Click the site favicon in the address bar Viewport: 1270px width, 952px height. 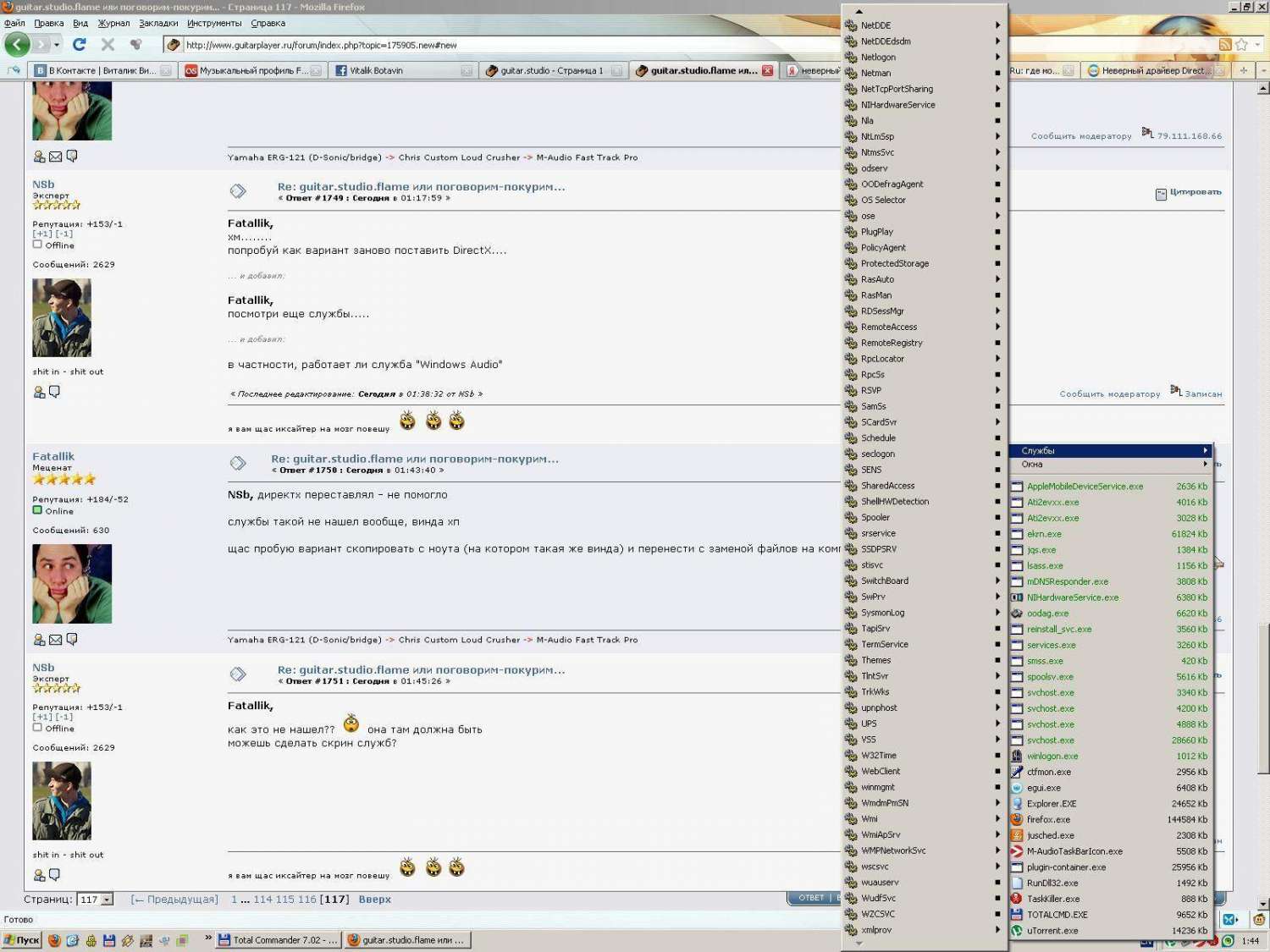(x=174, y=45)
